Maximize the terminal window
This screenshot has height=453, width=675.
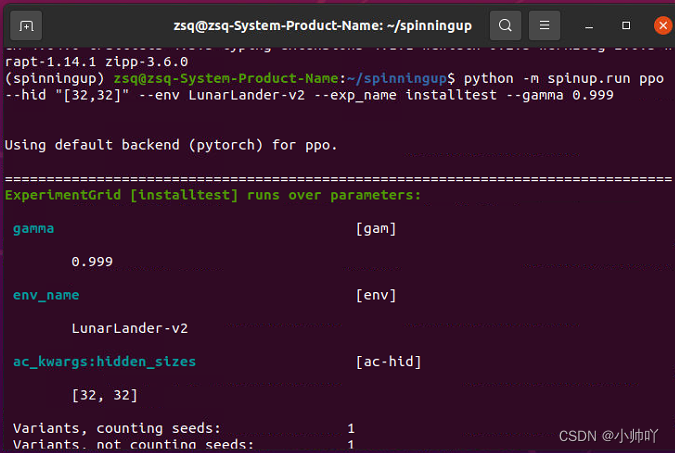point(626,26)
